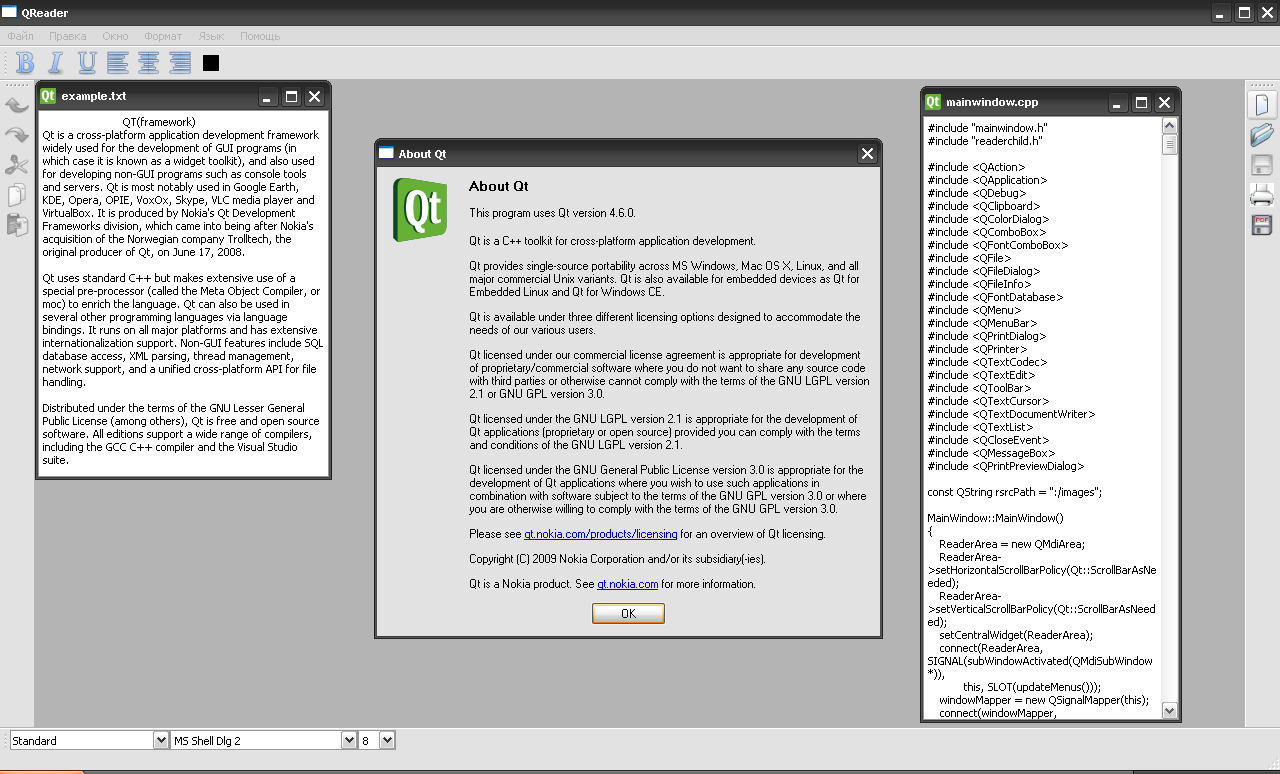Open the Правка menu
The height and width of the screenshot is (774, 1280).
(68, 36)
